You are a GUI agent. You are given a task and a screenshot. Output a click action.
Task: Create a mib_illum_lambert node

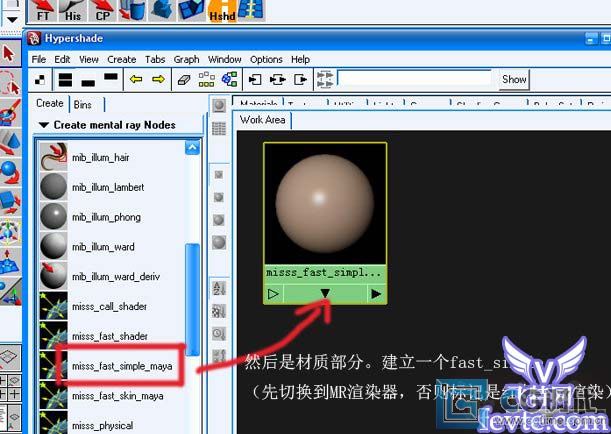tap(108, 187)
